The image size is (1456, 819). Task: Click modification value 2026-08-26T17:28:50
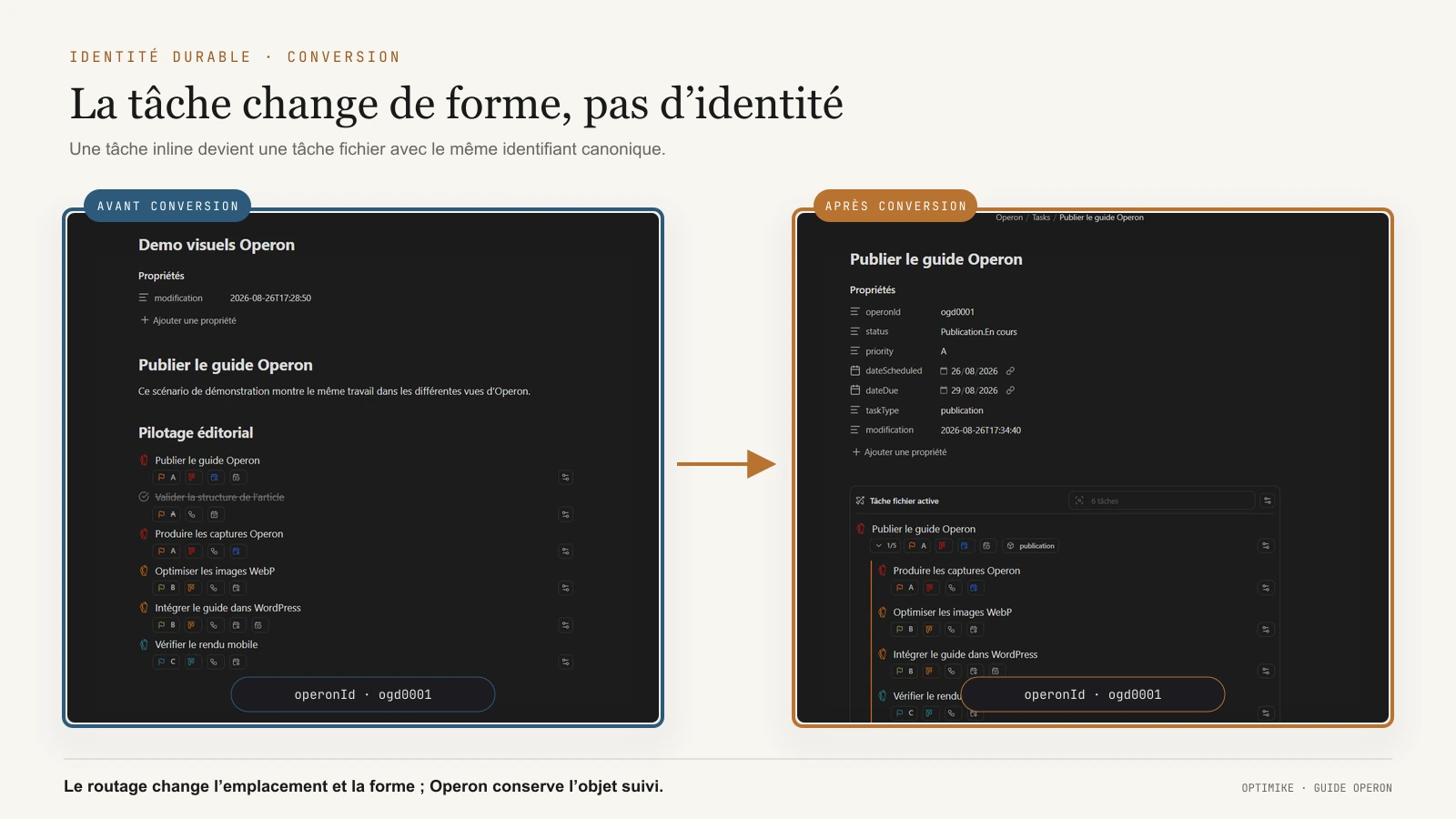pyautogui.click(x=270, y=298)
